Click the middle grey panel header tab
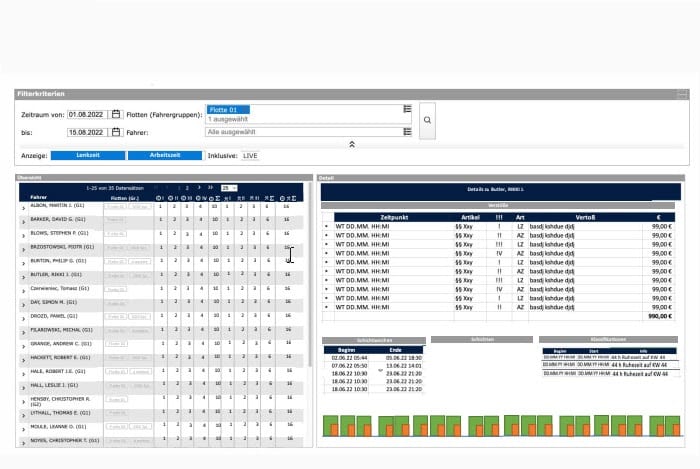Image resolution: width=700 pixels, height=469 pixels. coord(482,340)
